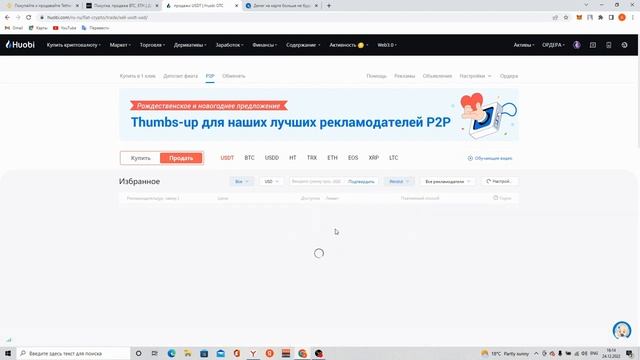This screenshot has width=640, height=360.
Task: Open a new browser tab with plus
Action: (x=329, y=6)
